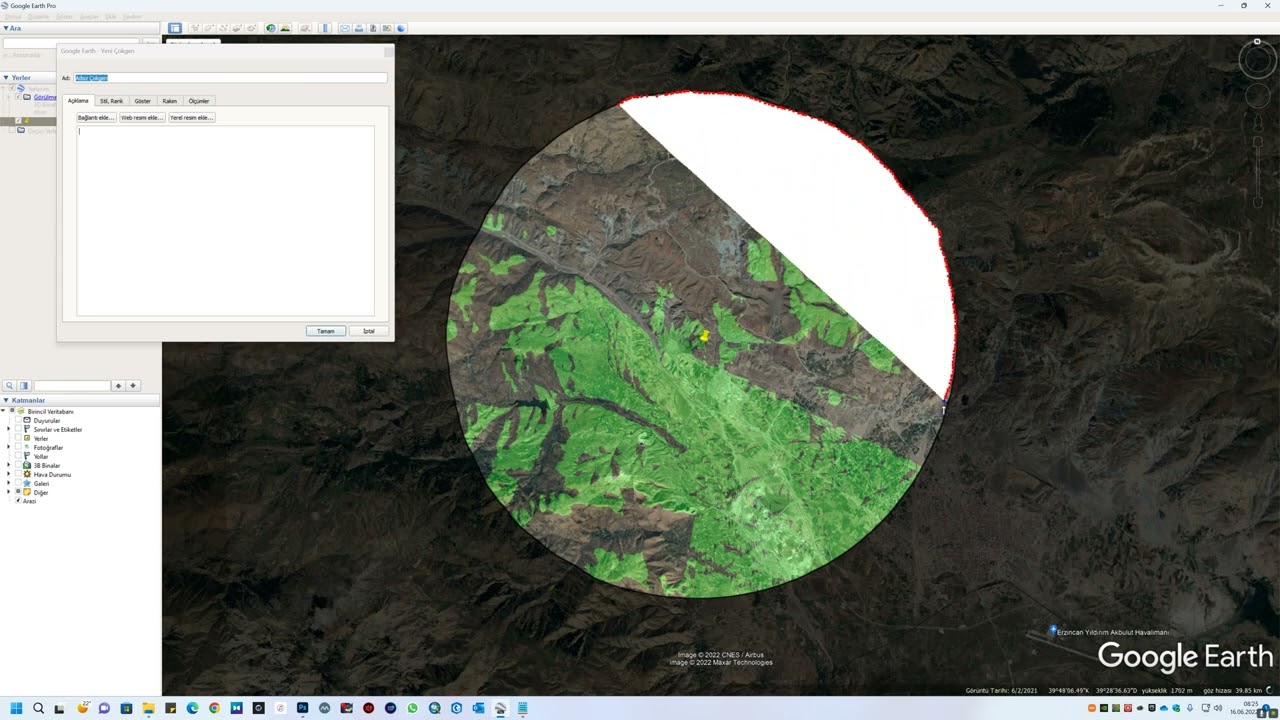Viewport: 1280px width, 720px height.
Task: Toggle the Yerler layer checkbox
Action: [18, 438]
